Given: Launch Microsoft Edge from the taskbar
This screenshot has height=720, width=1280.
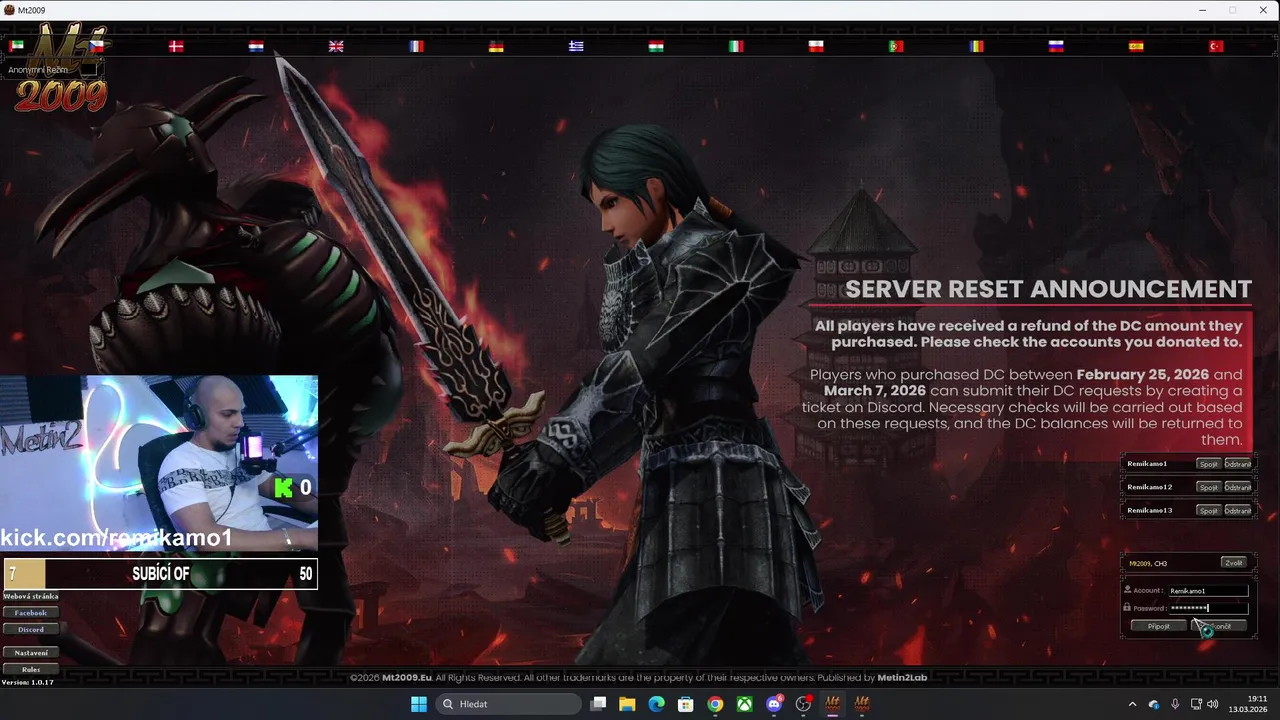Looking at the screenshot, I should [x=656, y=704].
